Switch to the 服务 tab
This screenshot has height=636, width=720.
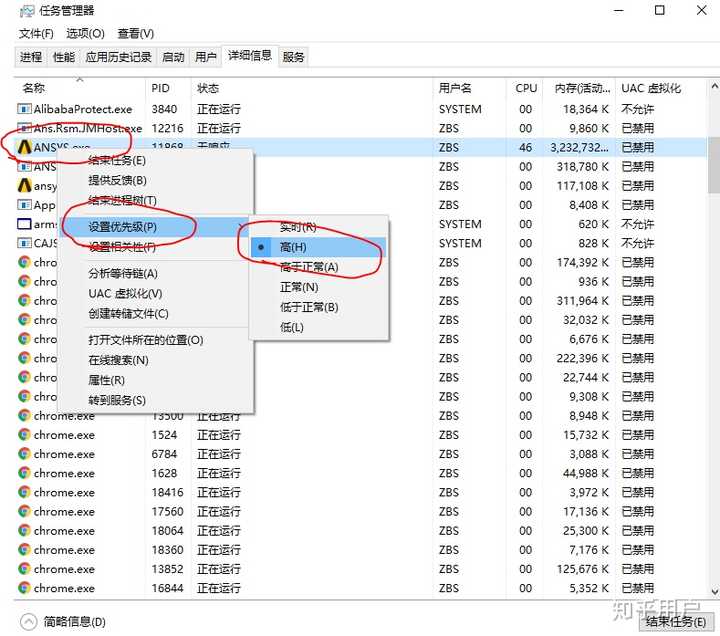coord(293,57)
